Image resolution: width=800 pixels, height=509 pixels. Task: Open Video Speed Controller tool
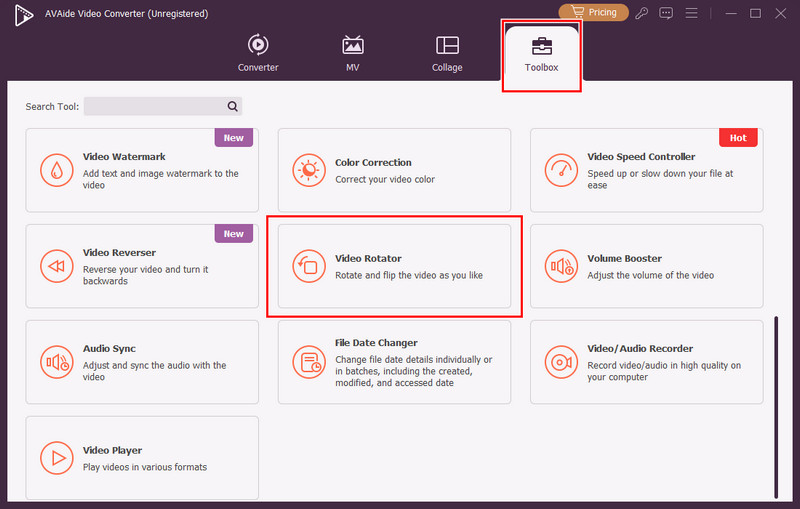pos(646,170)
